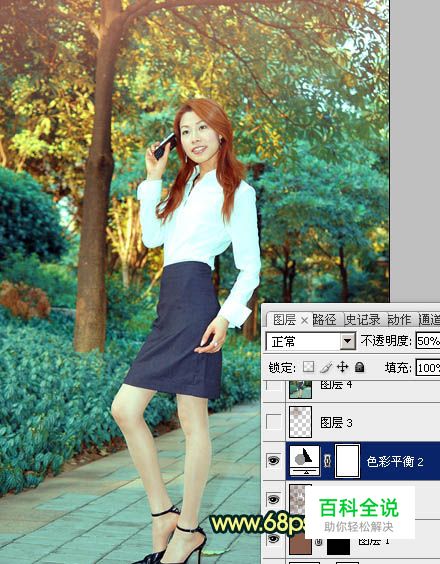This screenshot has width=440, height=564.
Task: Click the 填充 fill field showing 100%
Action: [x=428, y=368]
